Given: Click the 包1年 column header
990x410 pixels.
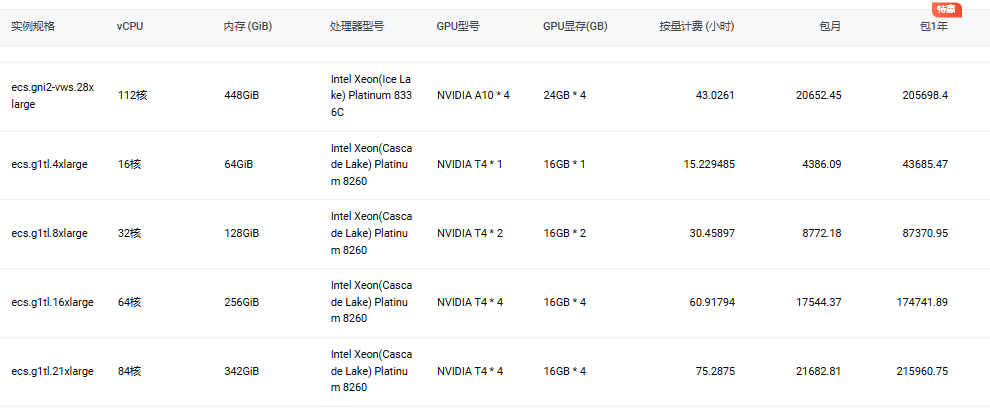Looking at the screenshot, I should coord(934,27).
